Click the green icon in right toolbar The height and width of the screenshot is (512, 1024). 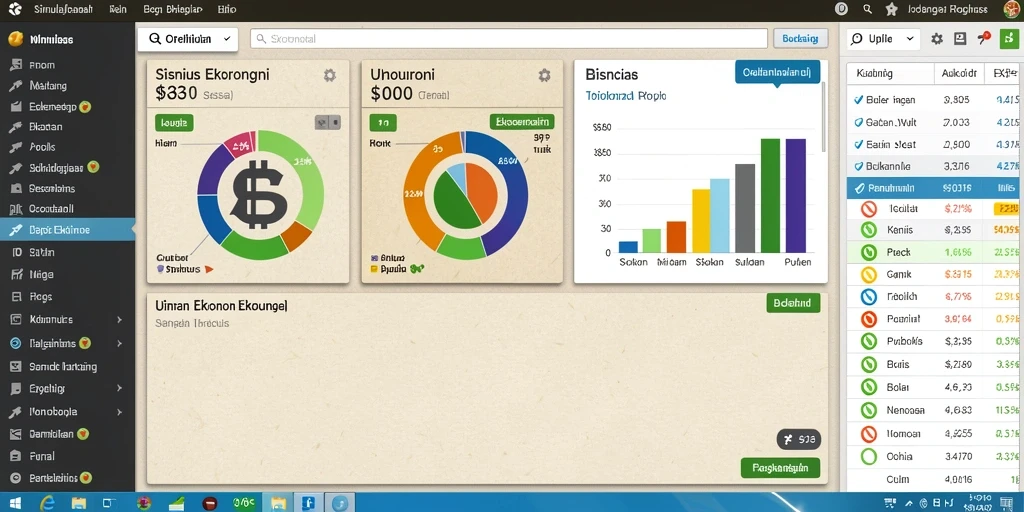point(1009,39)
